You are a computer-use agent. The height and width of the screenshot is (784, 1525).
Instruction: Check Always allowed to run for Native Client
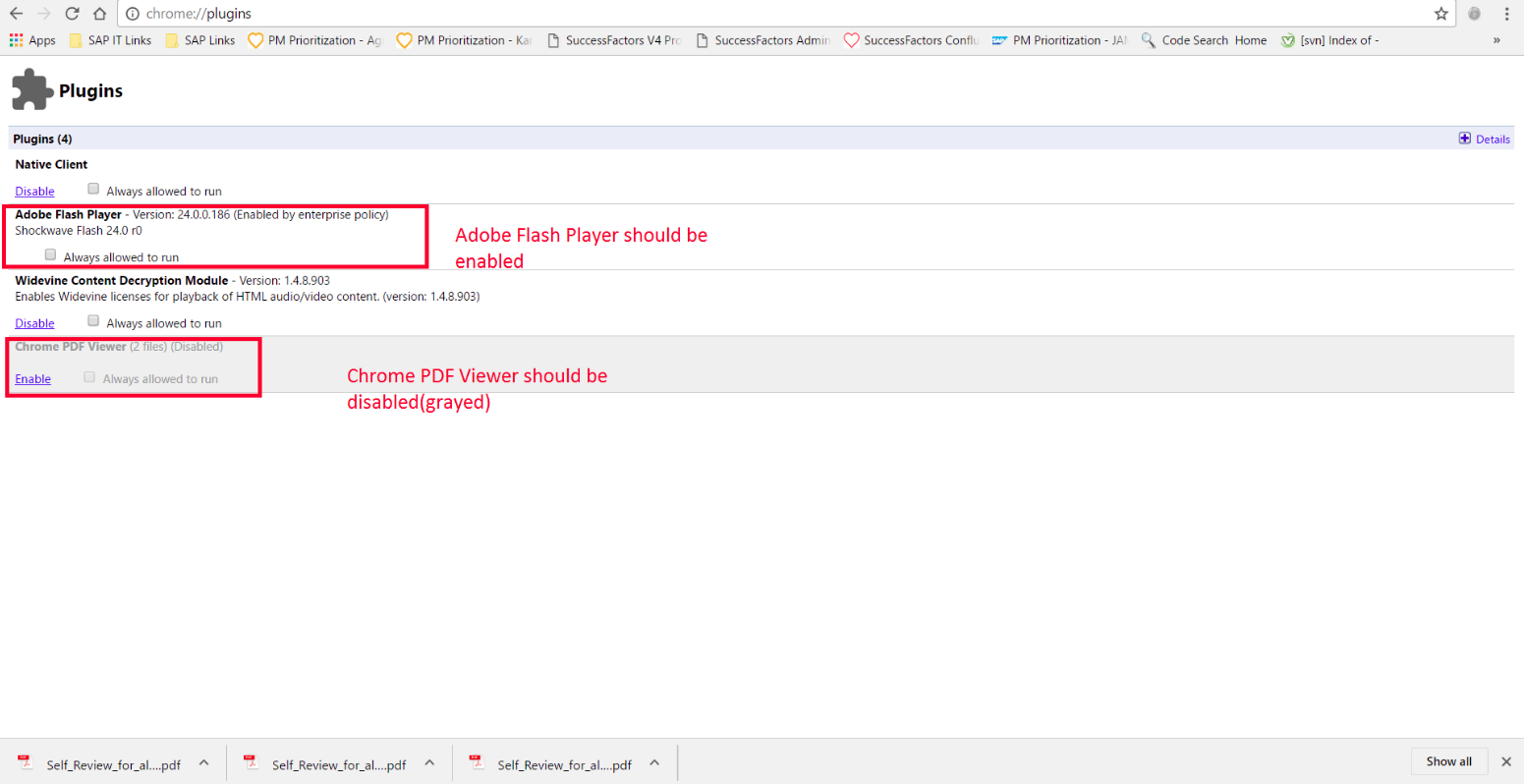click(93, 188)
